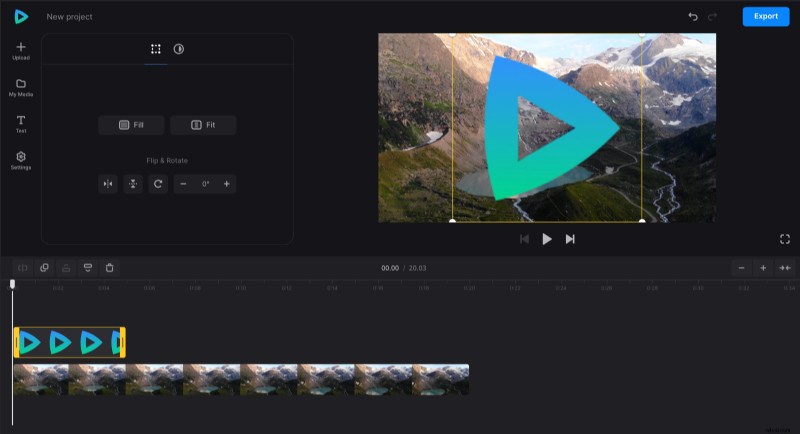Undo the last action
The image size is (800, 434).
693,16
